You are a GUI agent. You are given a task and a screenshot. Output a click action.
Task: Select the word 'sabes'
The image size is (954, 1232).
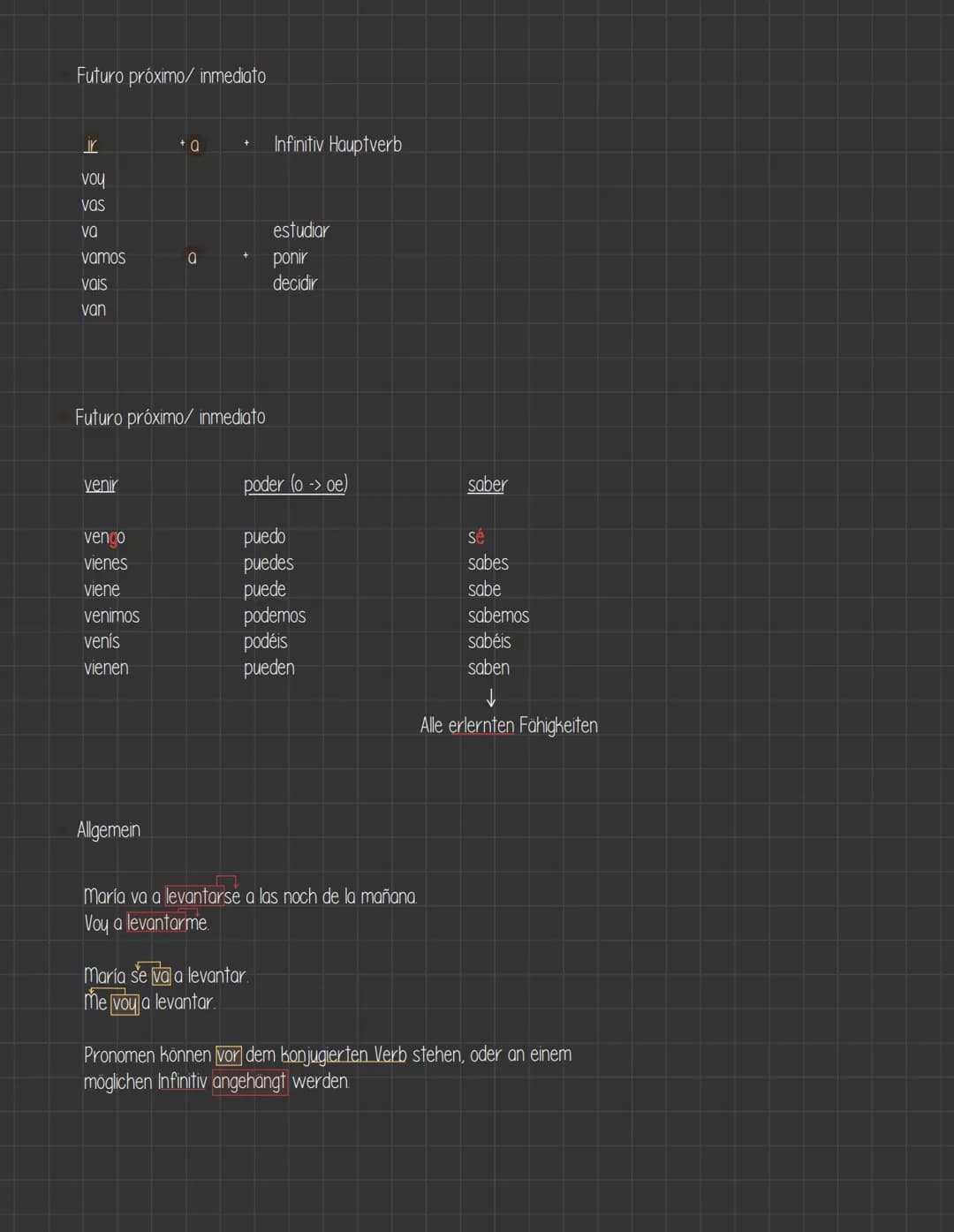point(488,563)
